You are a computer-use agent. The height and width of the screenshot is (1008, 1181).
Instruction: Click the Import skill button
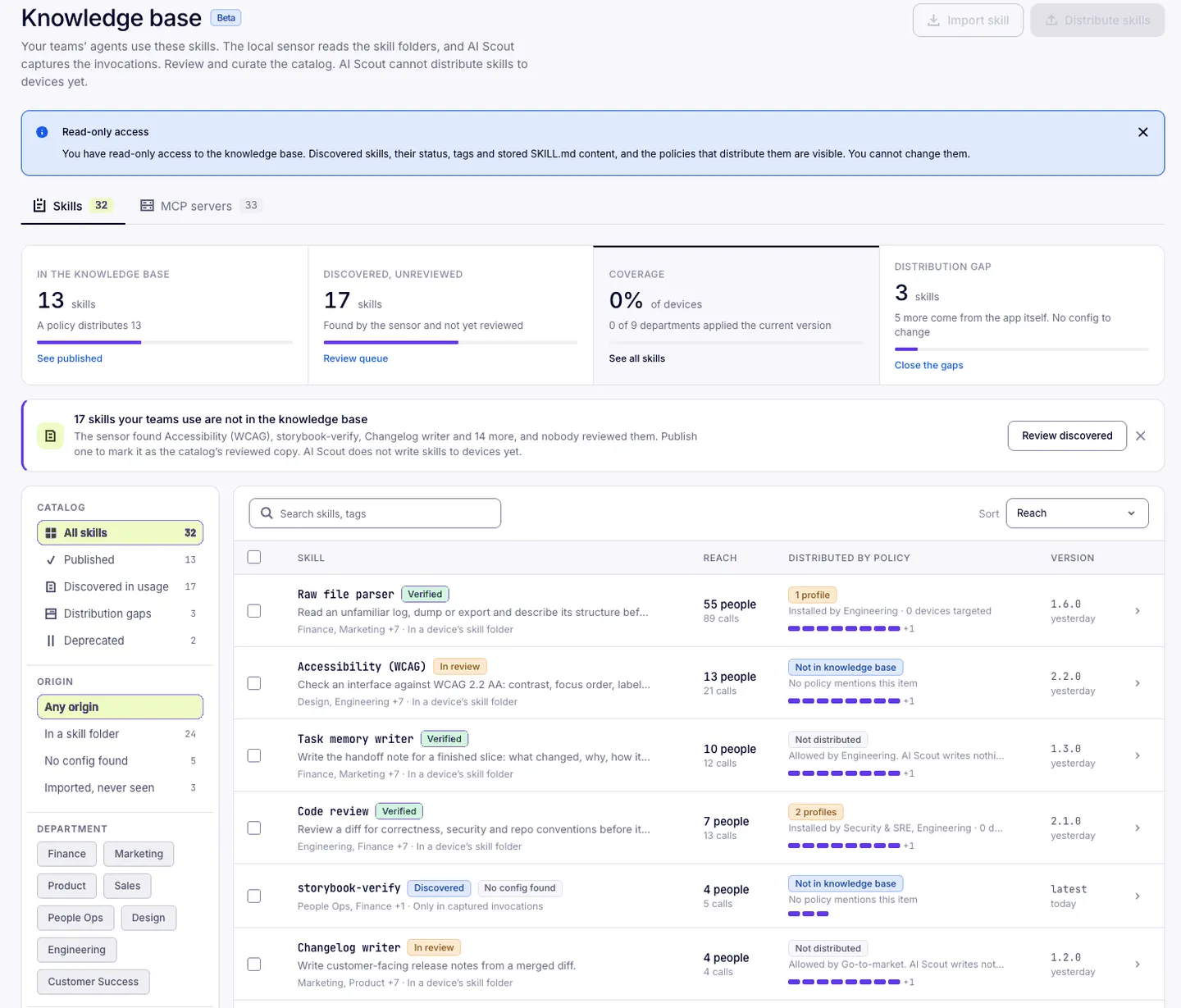(x=968, y=21)
